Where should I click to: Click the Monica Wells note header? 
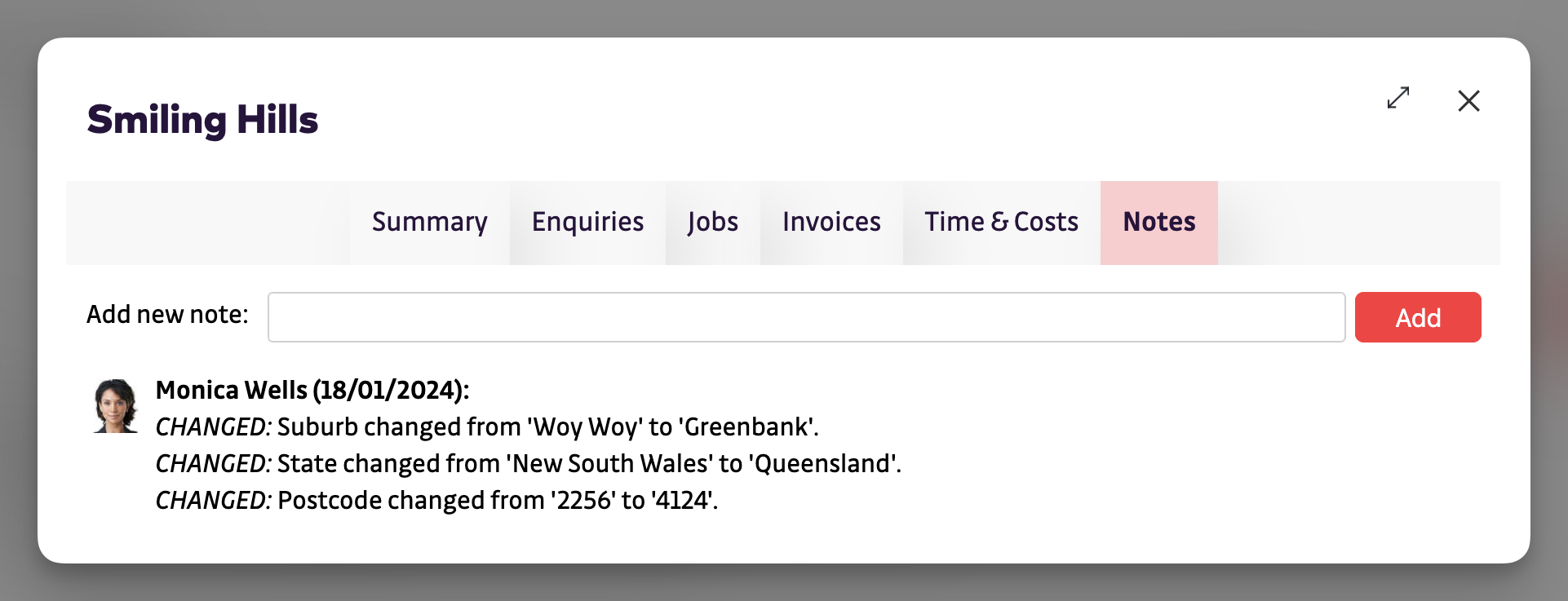pos(312,390)
